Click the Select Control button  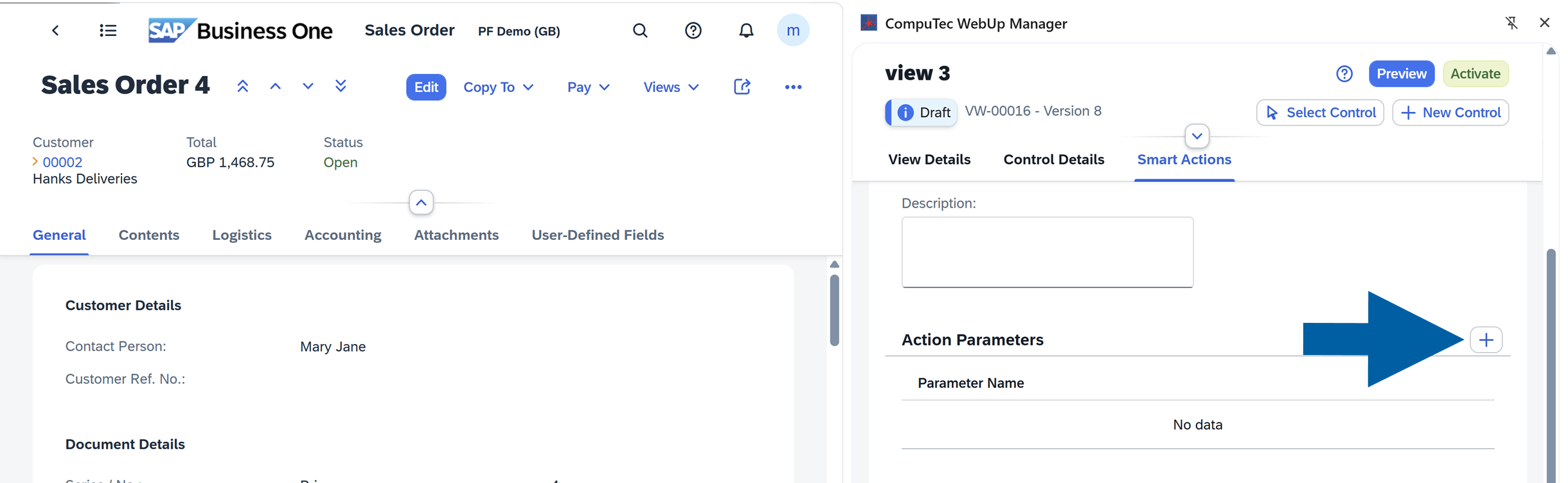(1320, 113)
